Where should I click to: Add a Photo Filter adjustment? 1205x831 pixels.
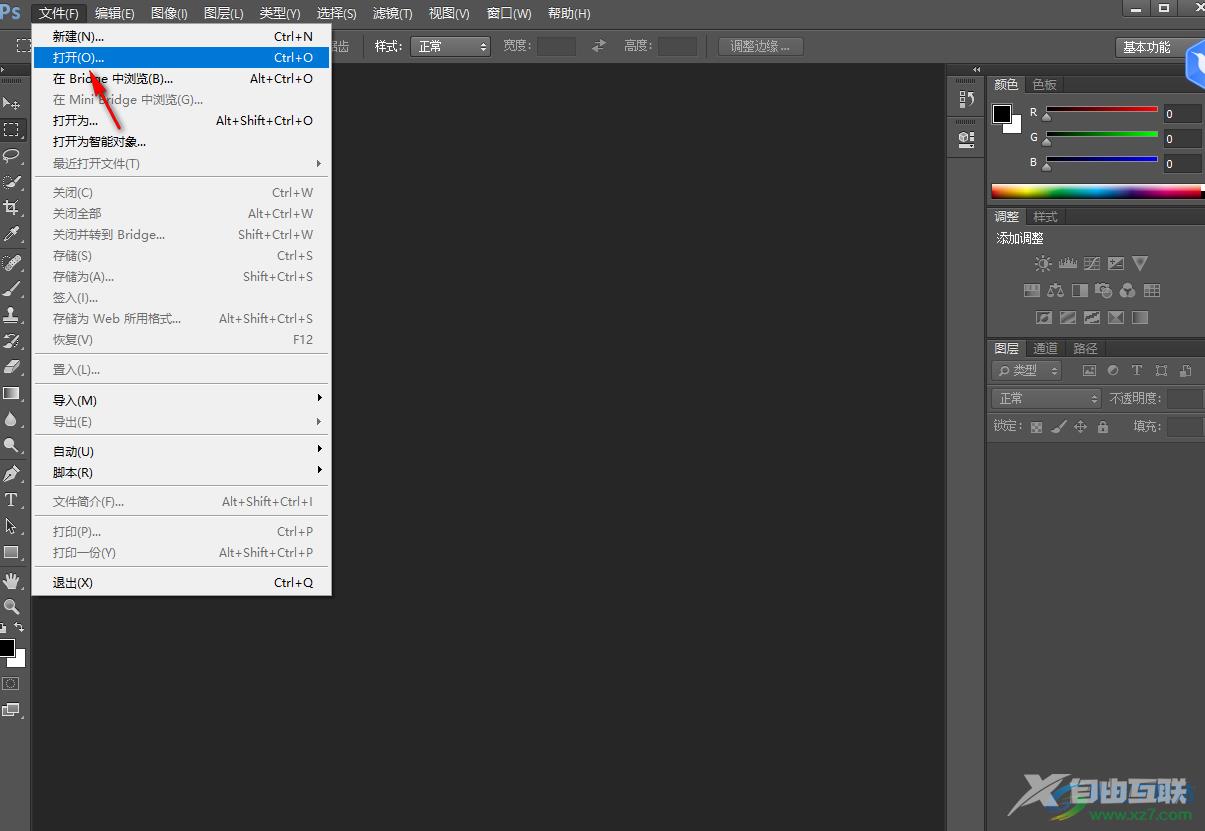coord(1103,291)
